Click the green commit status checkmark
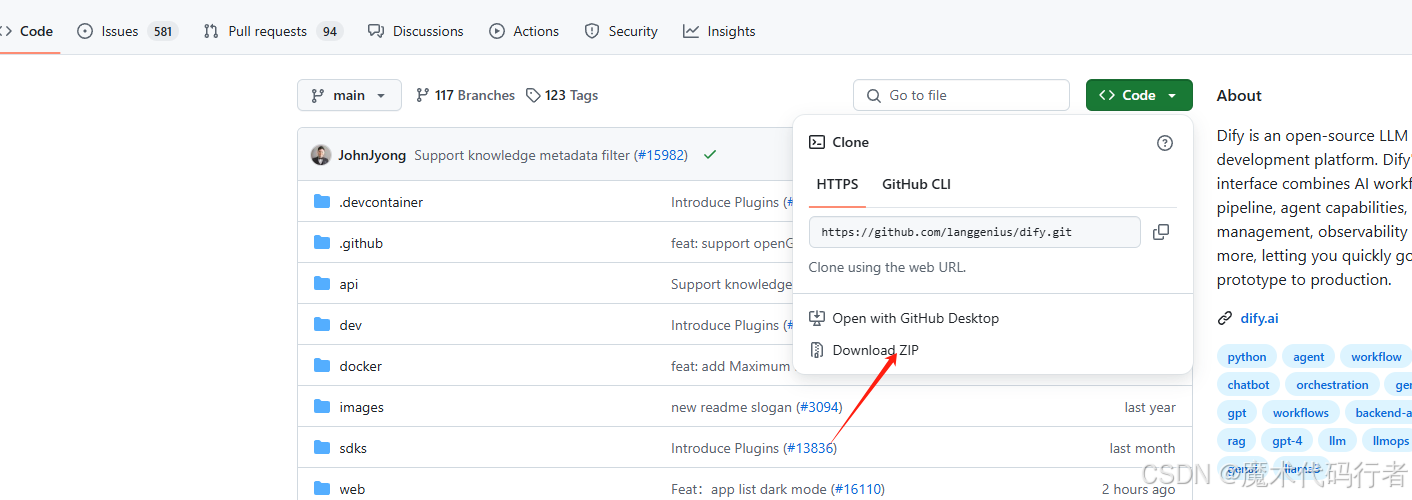1412x500 pixels. [710, 155]
